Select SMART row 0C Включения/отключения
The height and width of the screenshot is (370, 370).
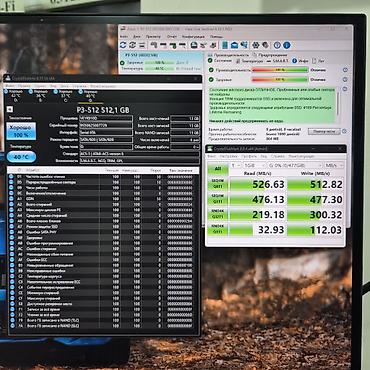(101, 193)
